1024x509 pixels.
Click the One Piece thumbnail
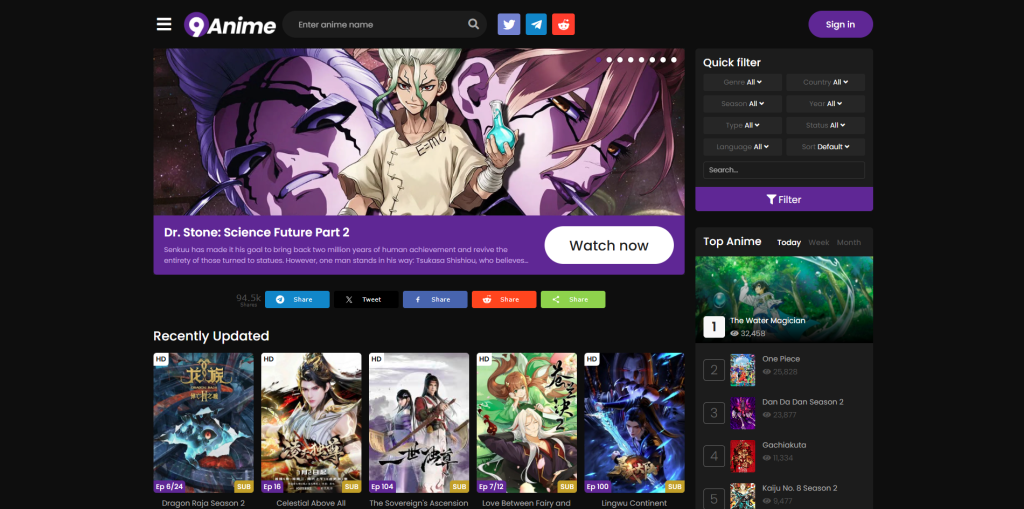coord(743,370)
